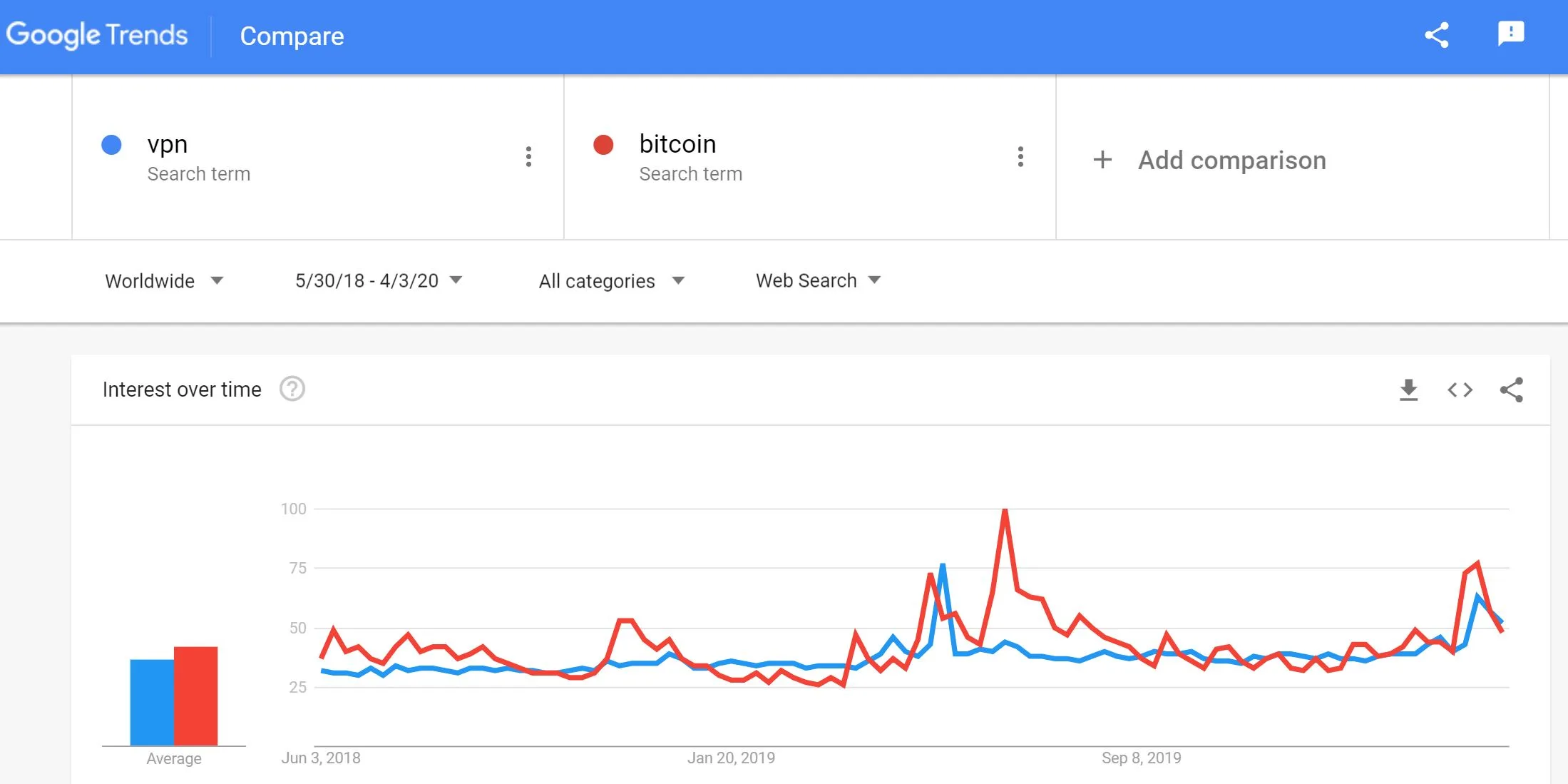Open the send feedback icon
This screenshot has height=784, width=1568.
tap(1510, 34)
